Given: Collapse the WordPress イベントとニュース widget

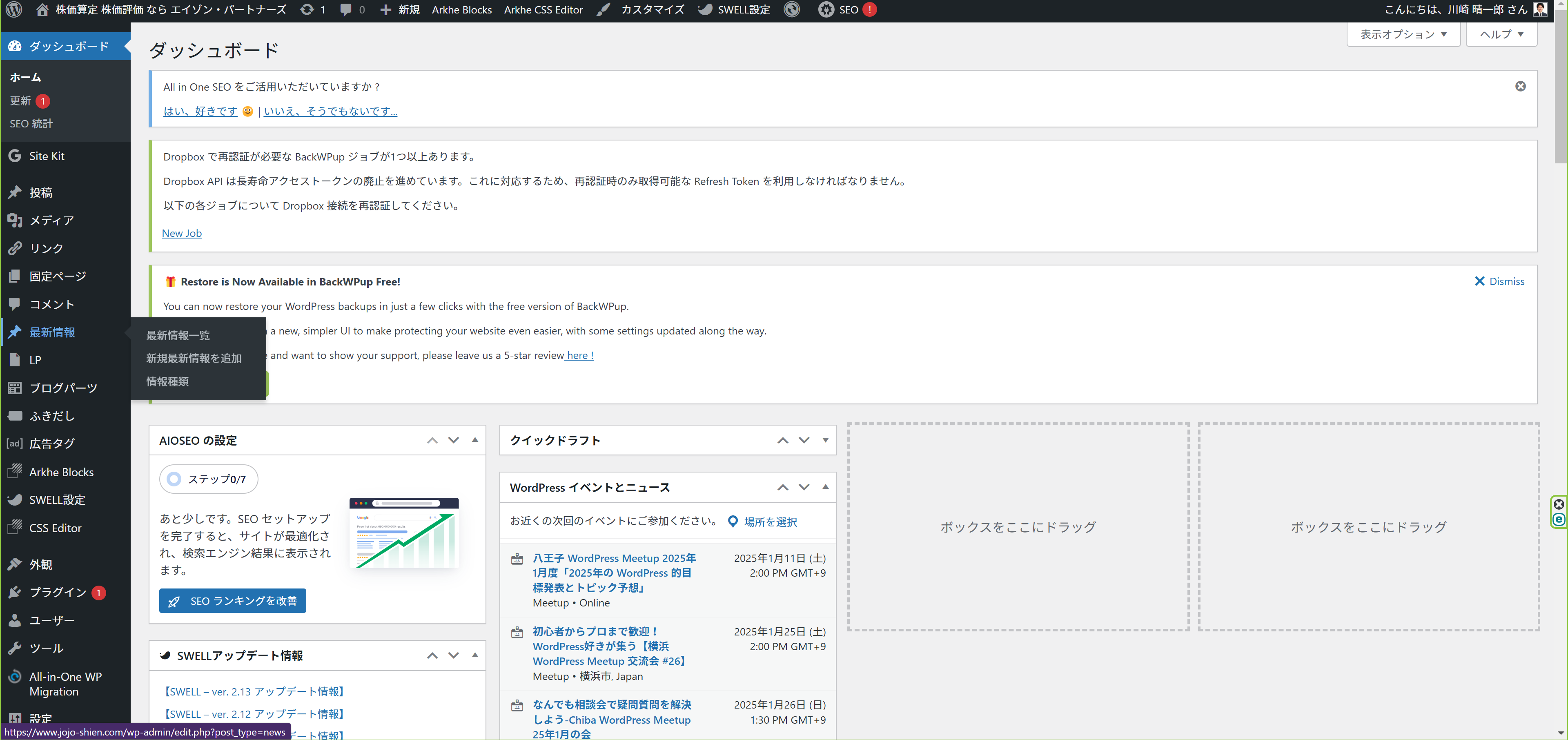Looking at the screenshot, I should click(825, 487).
